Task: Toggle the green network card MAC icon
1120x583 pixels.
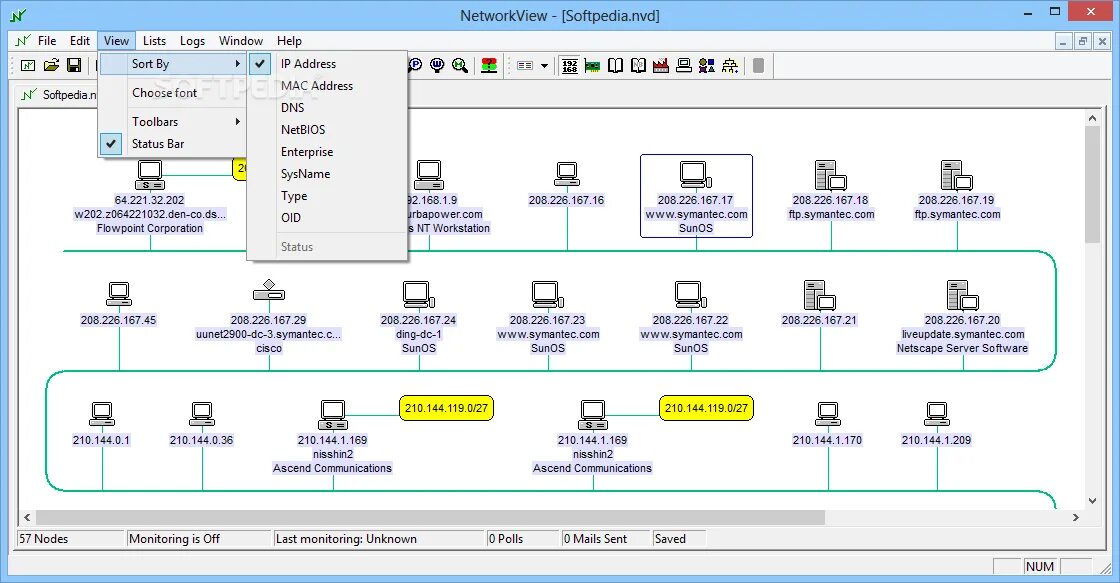Action: (x=592, y=66)
